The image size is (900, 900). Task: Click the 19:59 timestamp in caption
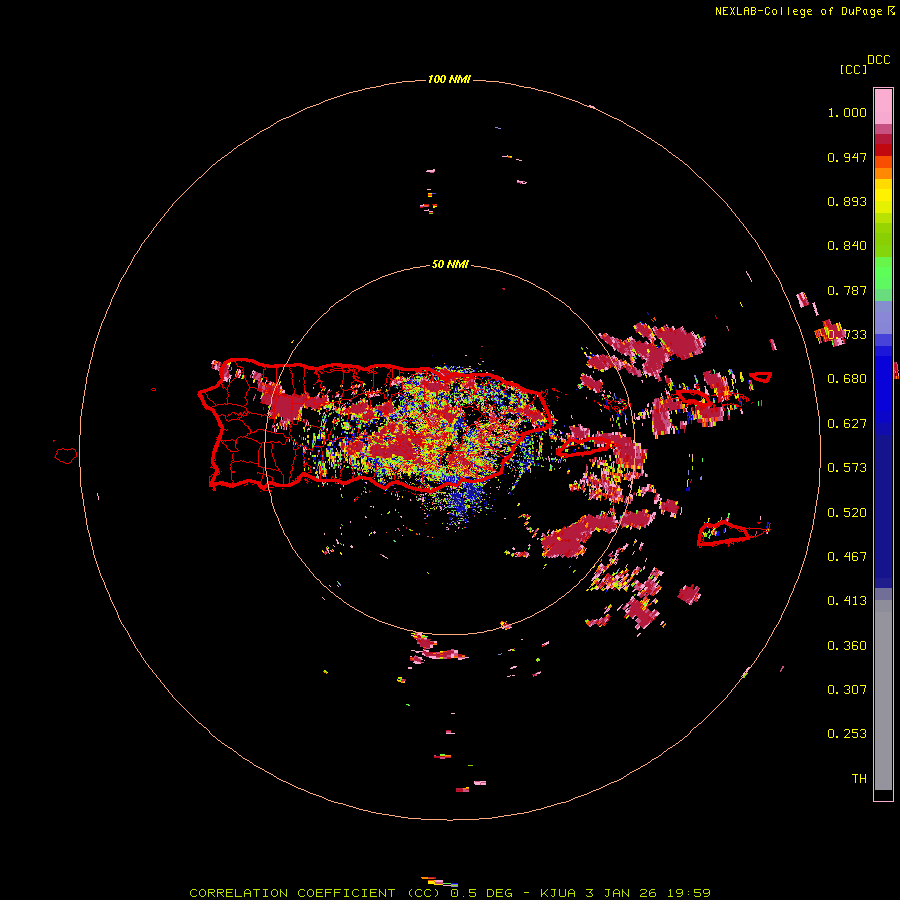(689, 893)
